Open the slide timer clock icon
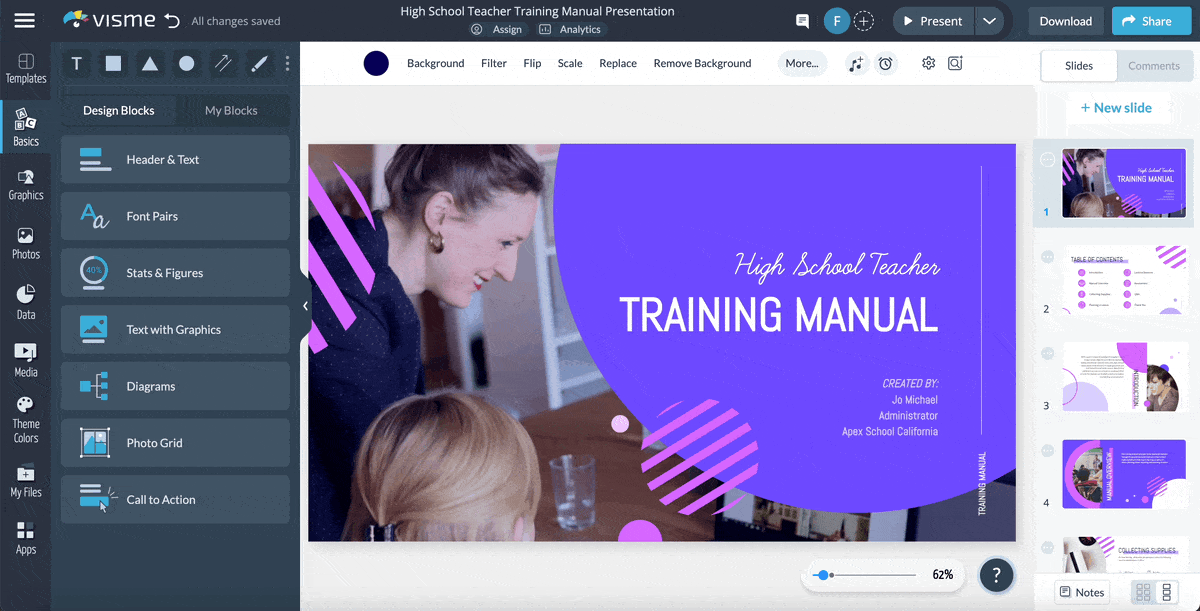Viewport: 1200px width, 611px height. click(x=886, y=64)
